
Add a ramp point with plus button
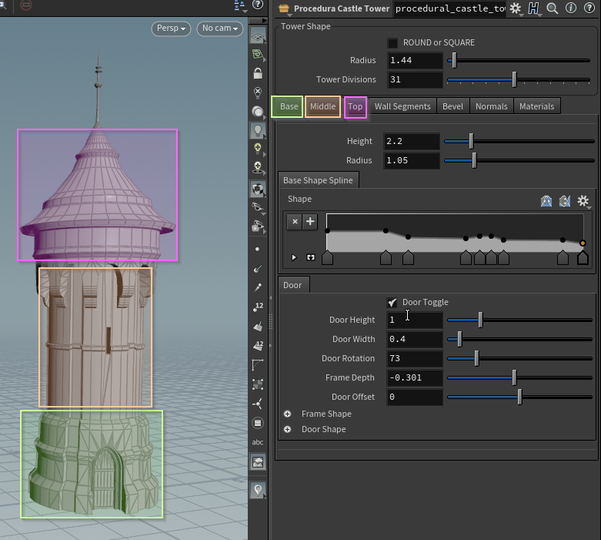tap(310, 222)
